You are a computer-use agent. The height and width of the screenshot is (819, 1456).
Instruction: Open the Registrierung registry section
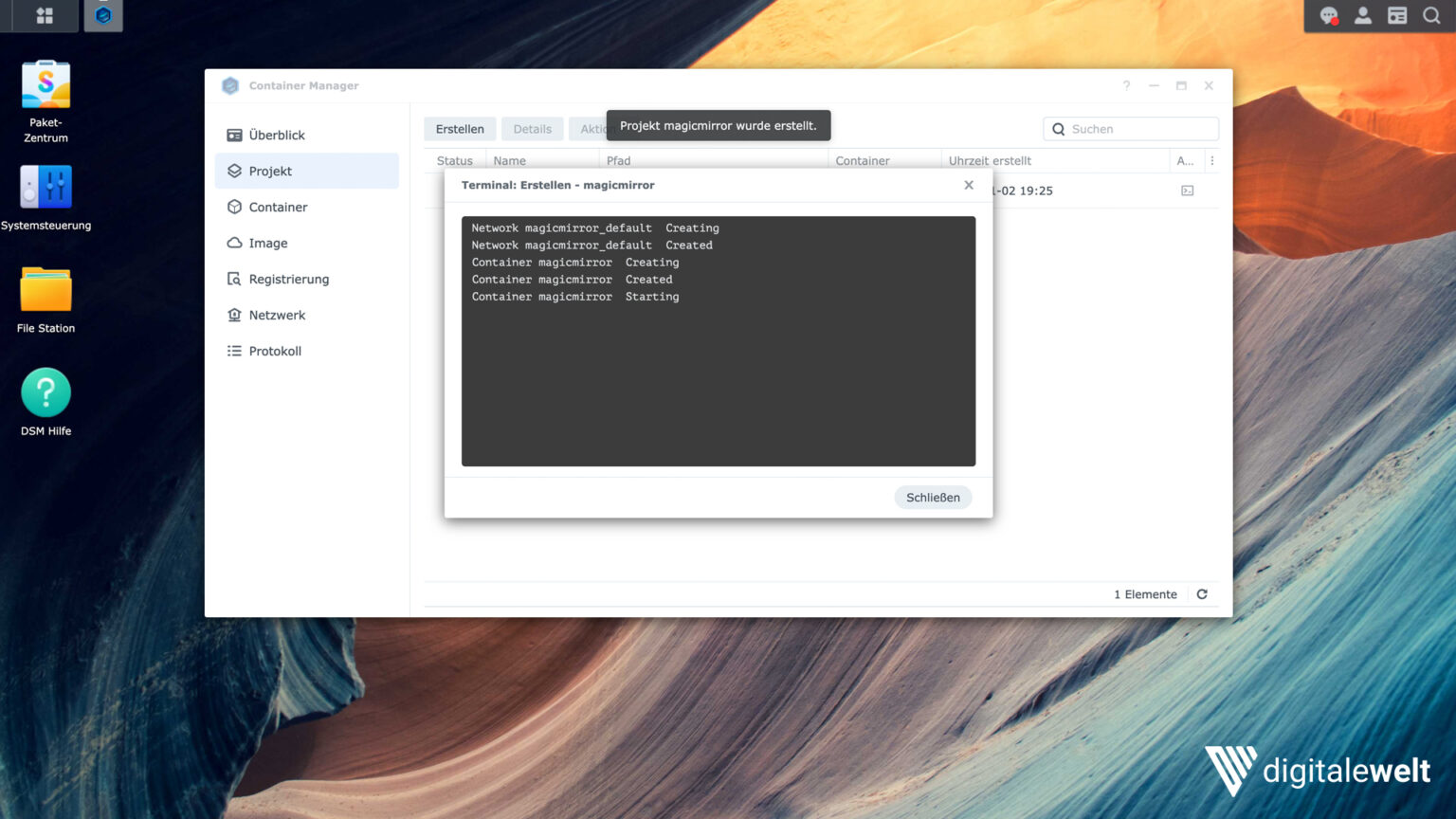[x=288, y=279]
